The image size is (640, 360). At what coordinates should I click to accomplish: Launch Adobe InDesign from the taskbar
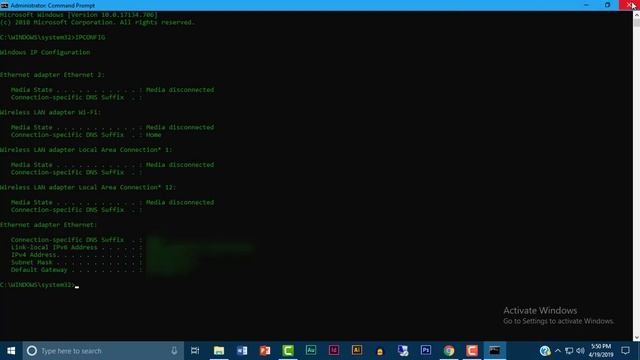[x=334, y=351]
